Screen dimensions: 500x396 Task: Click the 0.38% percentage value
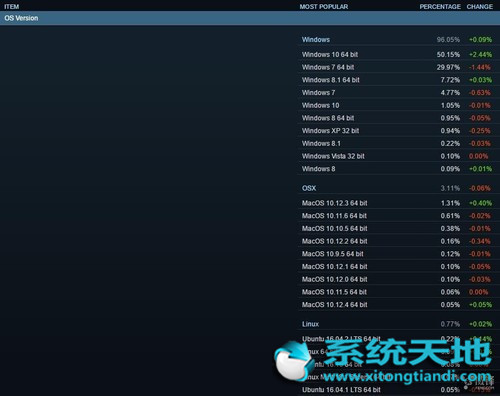coord(450,228)
